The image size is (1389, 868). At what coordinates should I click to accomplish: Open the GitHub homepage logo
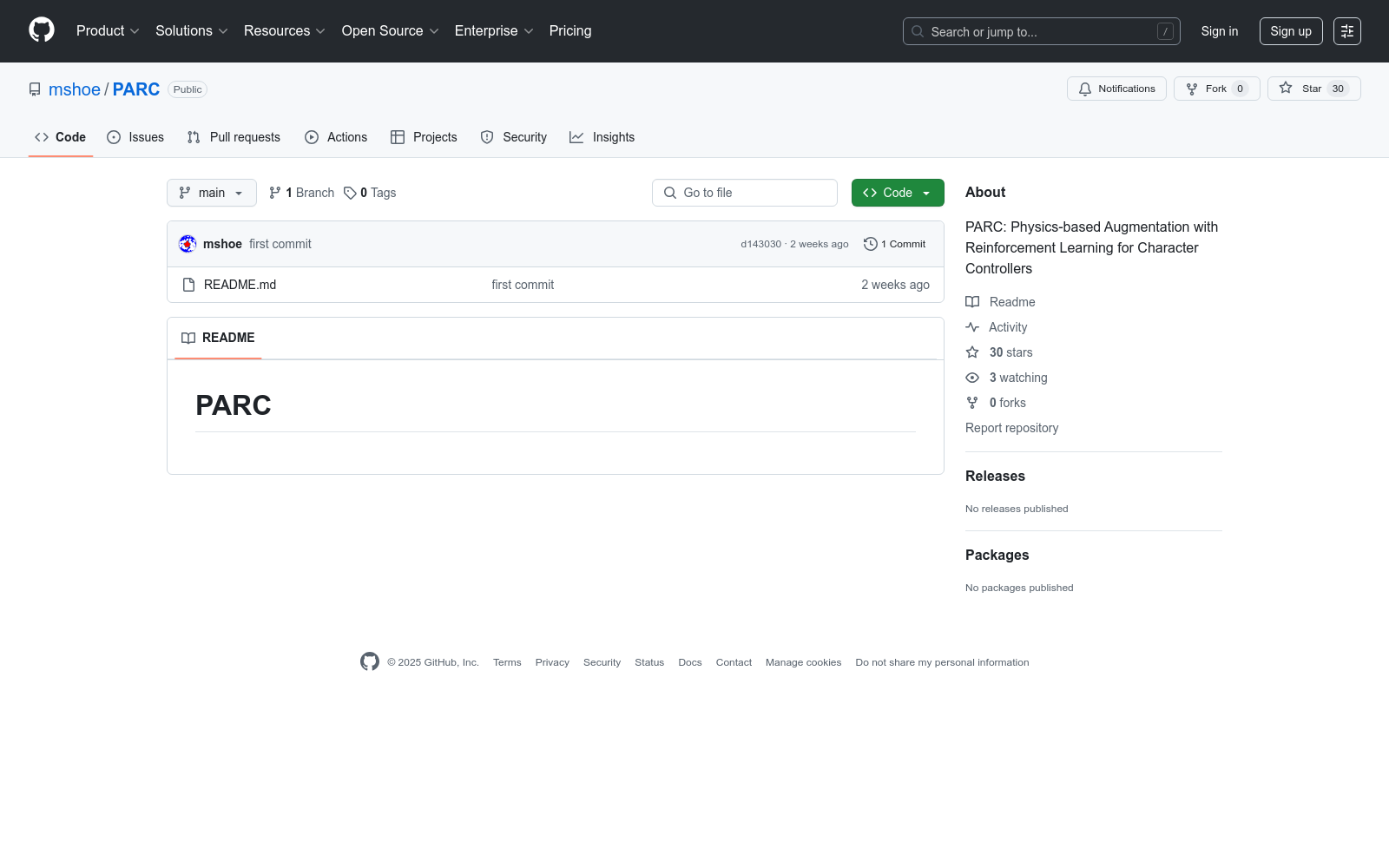[x=42, y=30]
